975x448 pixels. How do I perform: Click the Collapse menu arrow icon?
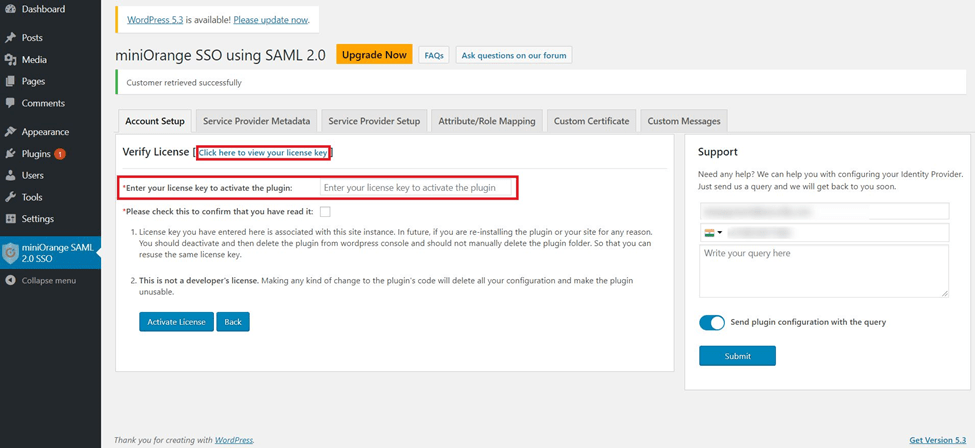coord(11,281)
